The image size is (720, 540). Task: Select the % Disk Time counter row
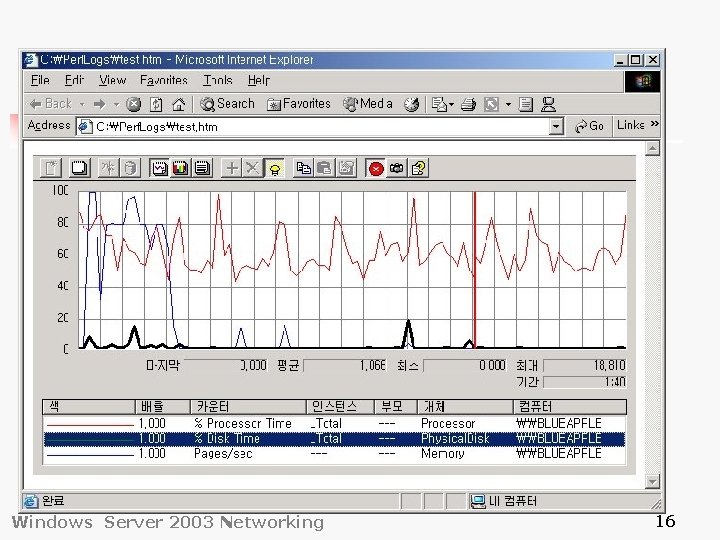click(334, 439)
